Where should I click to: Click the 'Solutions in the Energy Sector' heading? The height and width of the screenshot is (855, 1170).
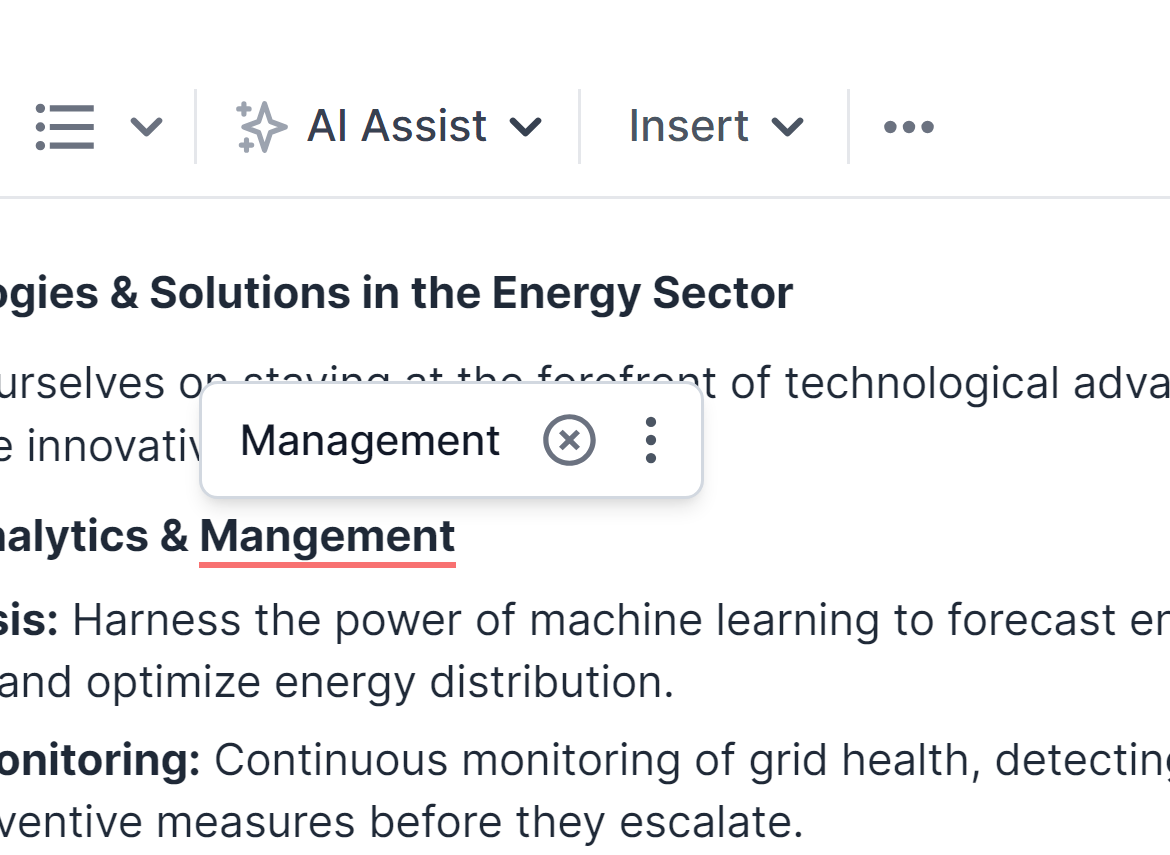click(470, 294)
